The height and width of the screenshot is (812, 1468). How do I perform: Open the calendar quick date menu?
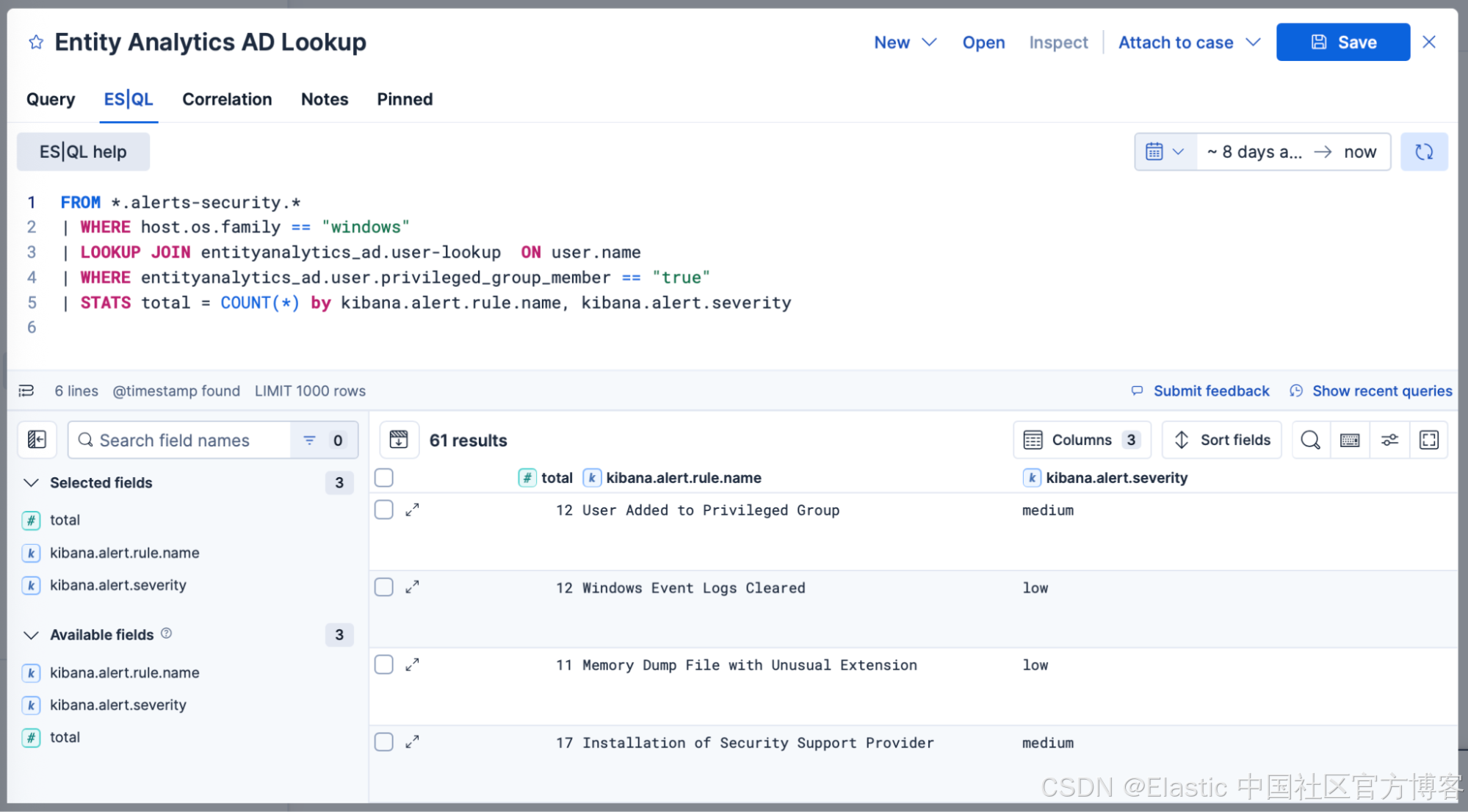point(1165,152)
